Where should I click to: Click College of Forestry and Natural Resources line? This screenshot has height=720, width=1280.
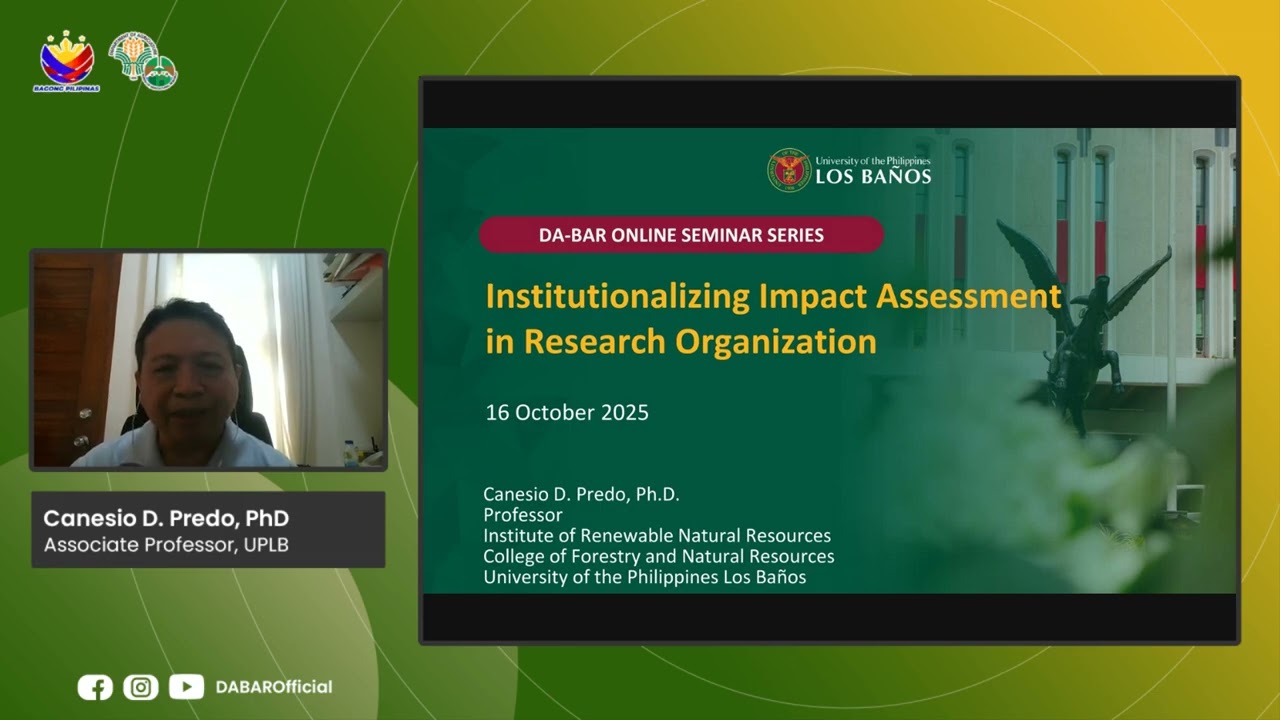[x=659, y=556]
